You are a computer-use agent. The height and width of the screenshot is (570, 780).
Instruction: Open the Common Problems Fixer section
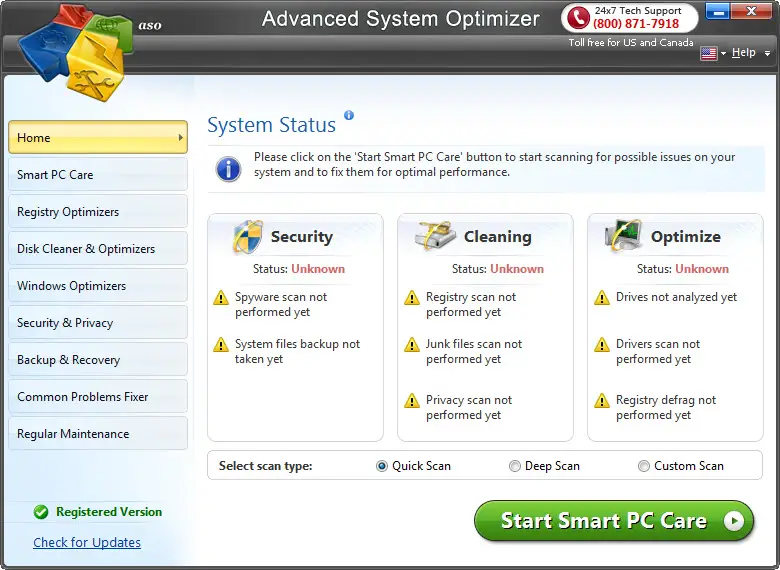coord(98,396)
